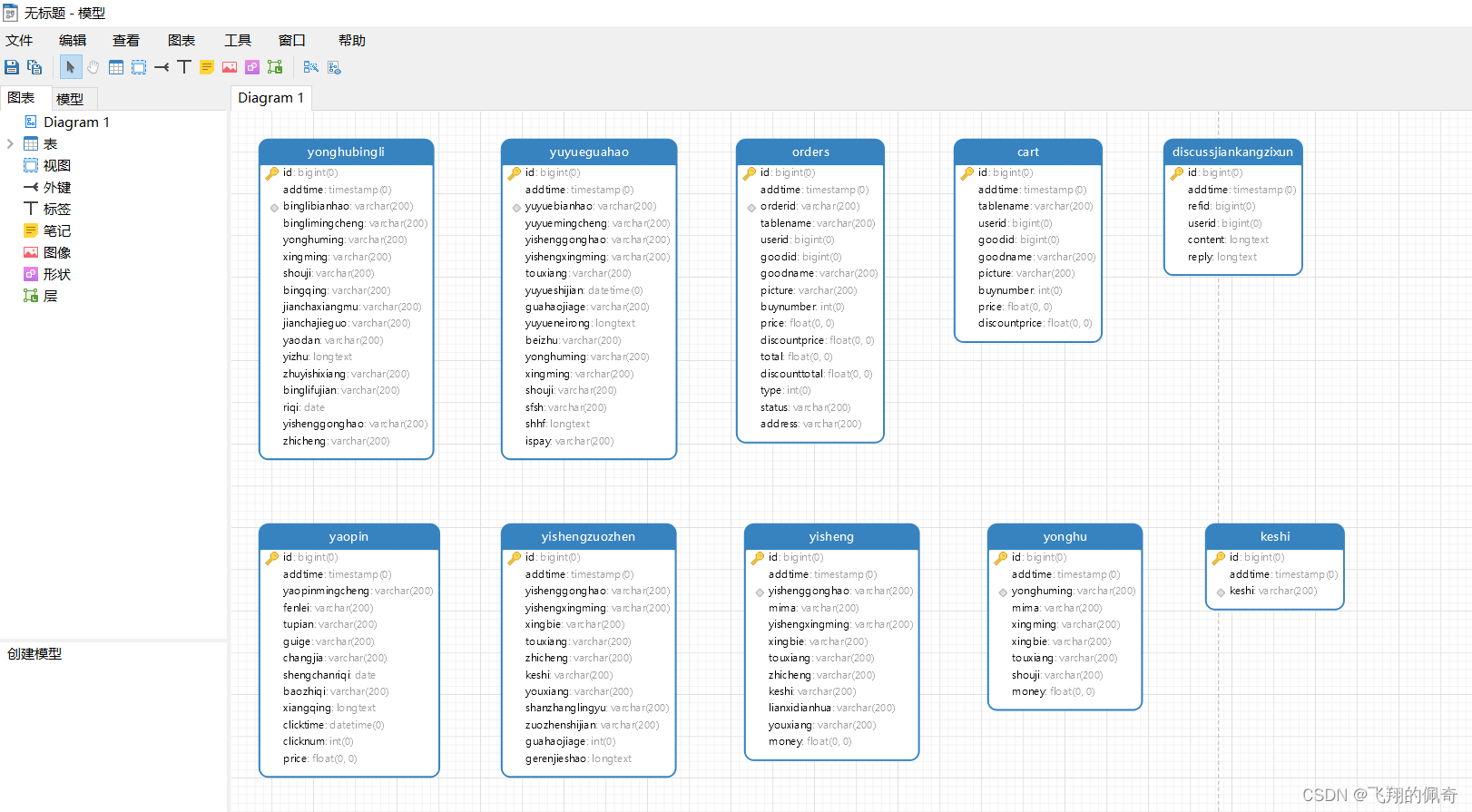1472x812 pixels.
Task: Open the 编辑 menu
Action: pyautogui.click(x=73, y=40)
